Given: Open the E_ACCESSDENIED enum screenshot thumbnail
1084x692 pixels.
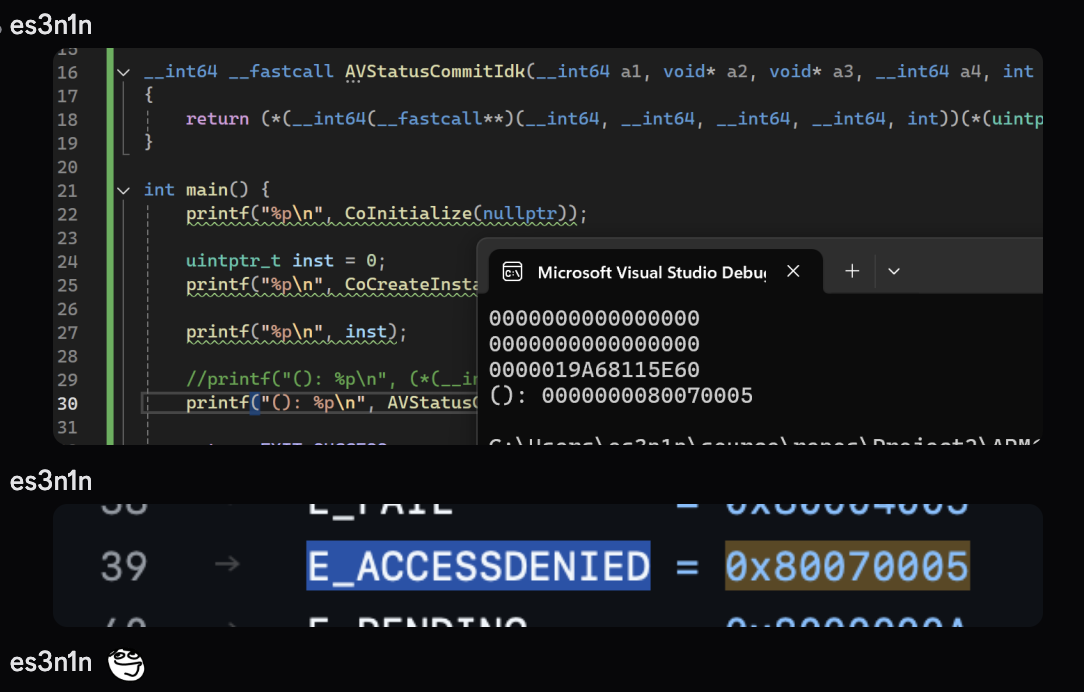Looking at the screenshot, I should coord(548,565).
